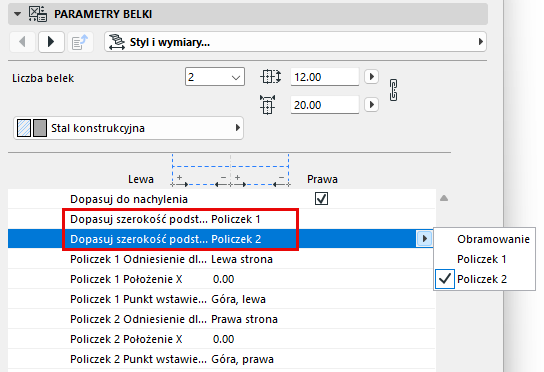Click the 0.00 value of Policzek 1 Położenie X

click(223, 279)
